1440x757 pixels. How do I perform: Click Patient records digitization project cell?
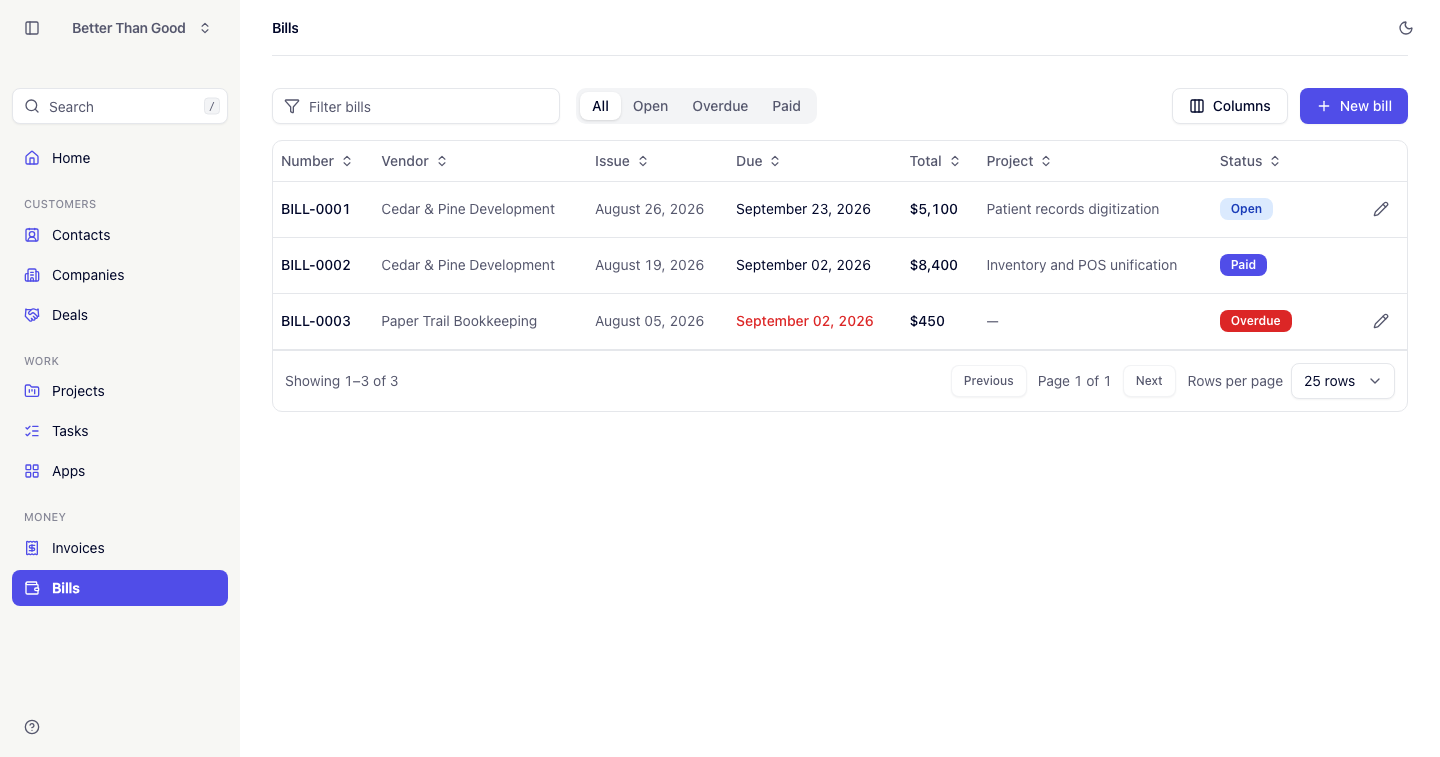(1073, 209)
